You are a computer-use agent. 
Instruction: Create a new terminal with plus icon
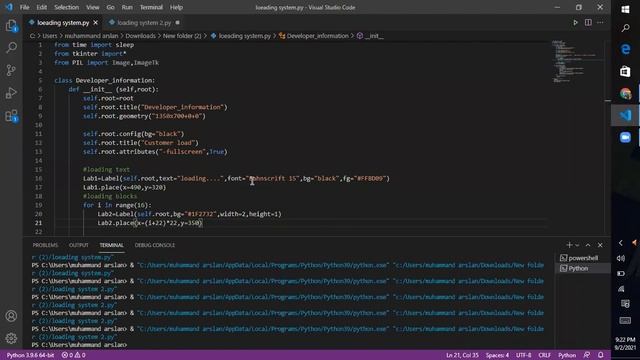click(x=569, y=245)
